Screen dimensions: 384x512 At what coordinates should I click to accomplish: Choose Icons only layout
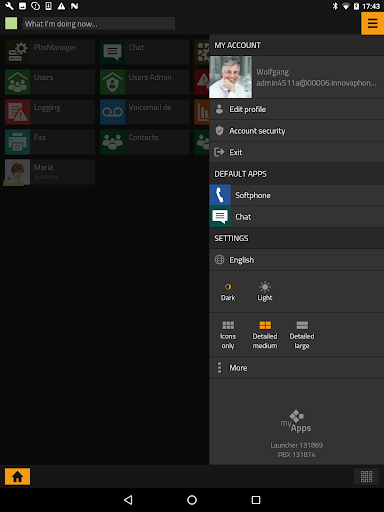point(228,335)
